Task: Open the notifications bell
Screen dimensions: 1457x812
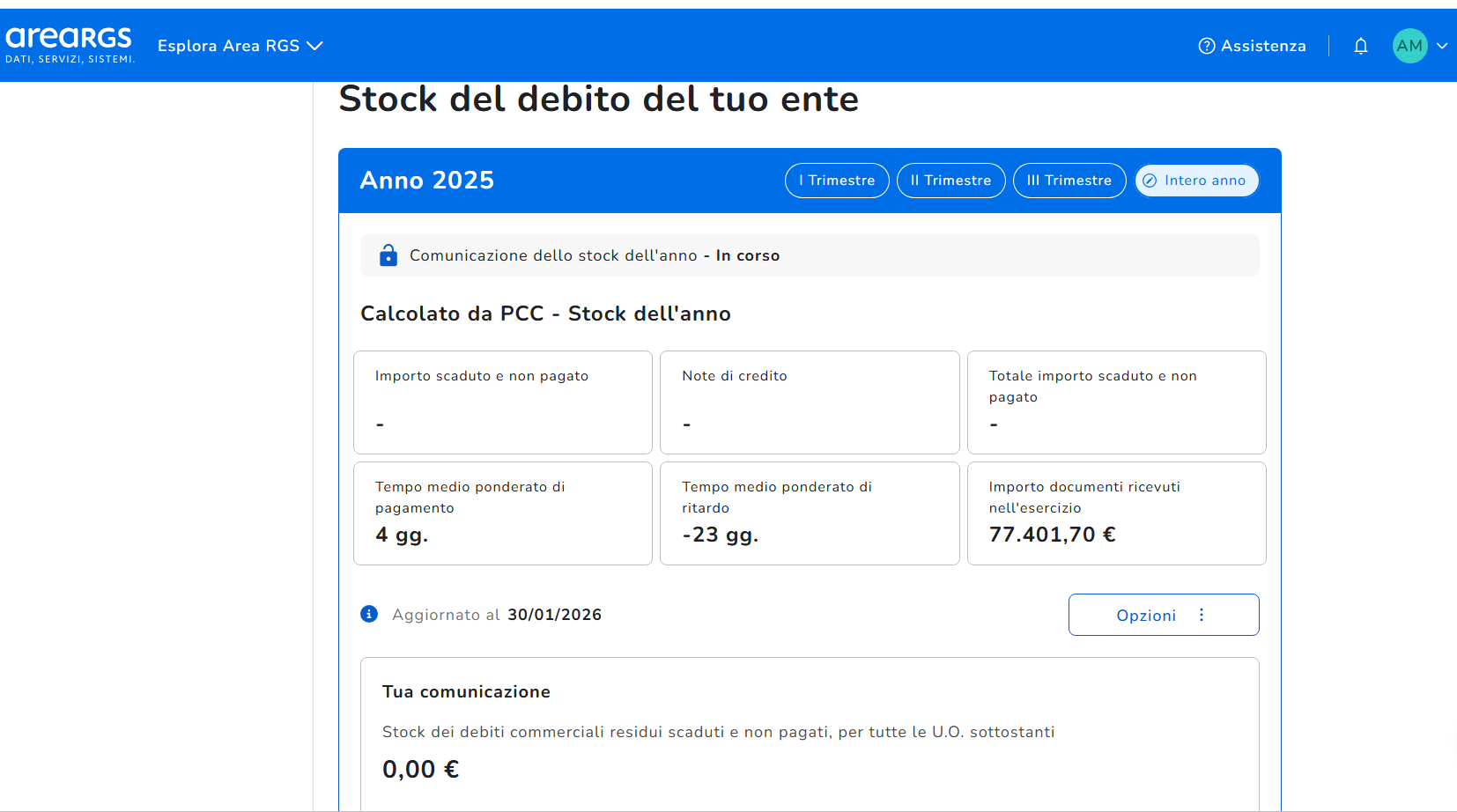Action: [x=1360, y=46]
